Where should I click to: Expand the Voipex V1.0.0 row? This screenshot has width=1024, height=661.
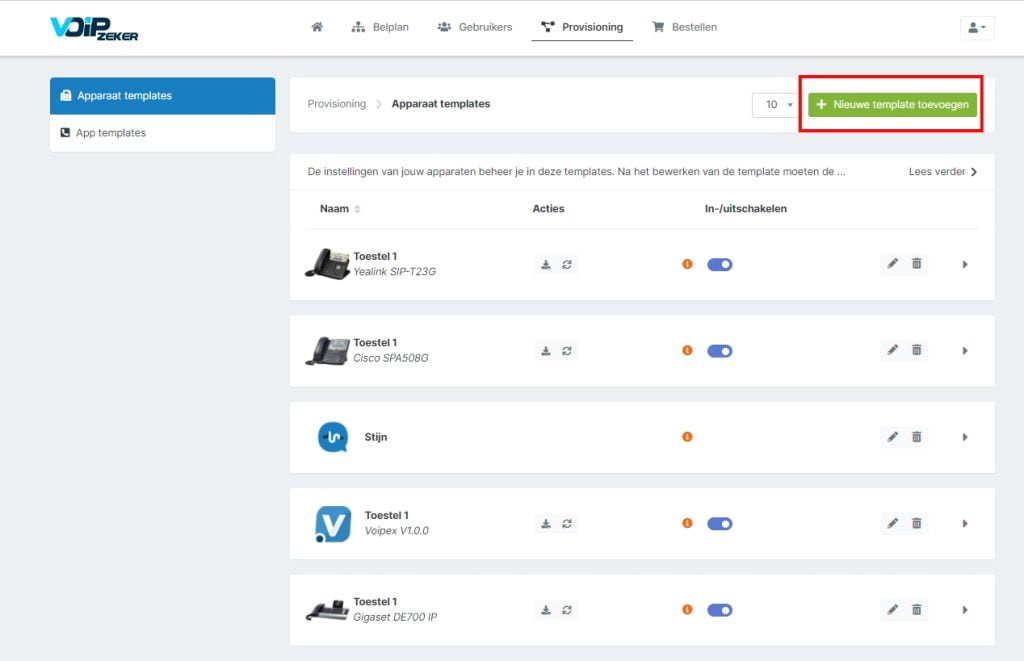point(965,524)
